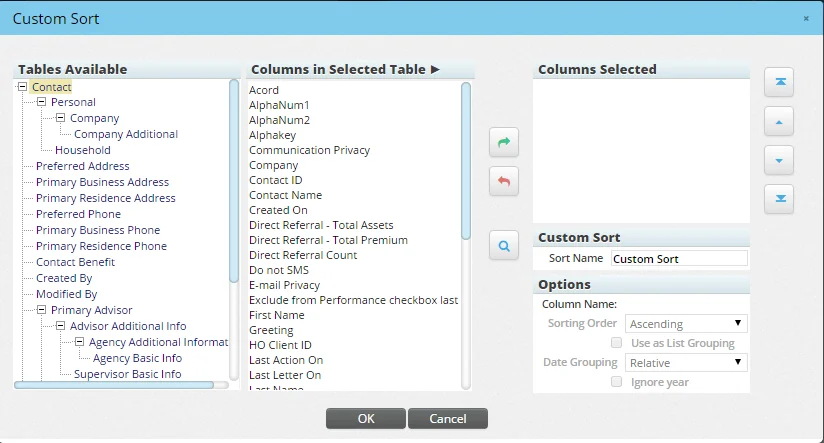Screen dimensions: 824x443
Task: Click the red remove column arrow icon
Action: pos(504,181)
